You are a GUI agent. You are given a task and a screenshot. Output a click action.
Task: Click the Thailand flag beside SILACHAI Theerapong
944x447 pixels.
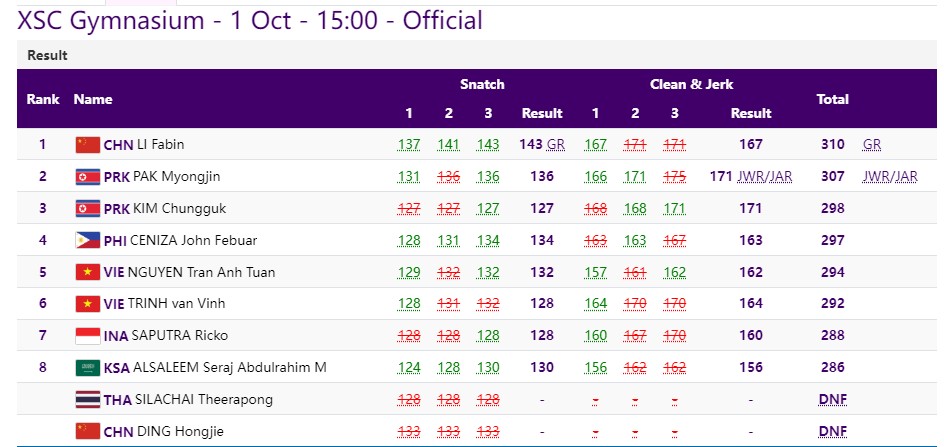pyautogui.click(x=87, y=399)
